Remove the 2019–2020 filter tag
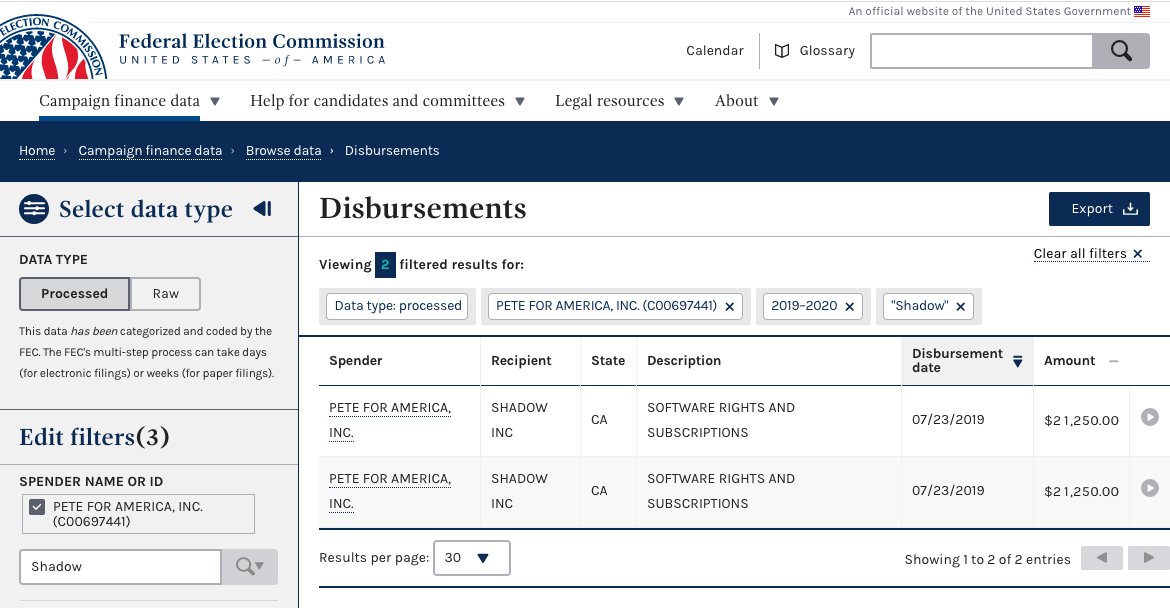This screenshot has height=608, width=1170. pos(849,307)
